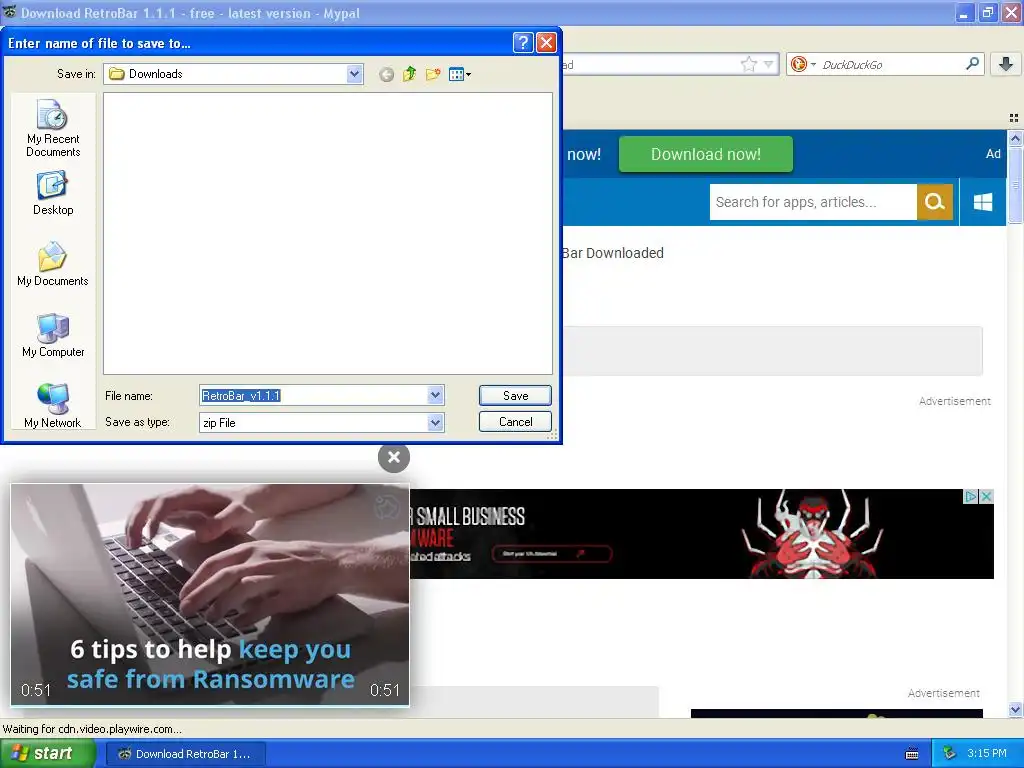The image size is (1024, 768).
Task: Select the Windows platform icon
Action: coord(983,202)
